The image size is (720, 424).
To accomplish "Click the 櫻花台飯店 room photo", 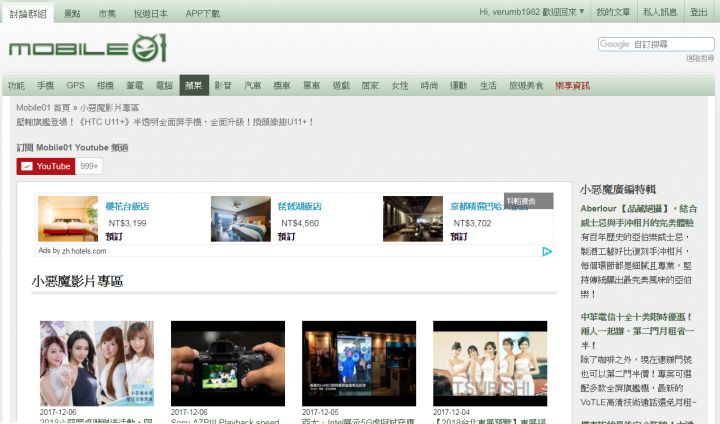I will pos(68,219).
